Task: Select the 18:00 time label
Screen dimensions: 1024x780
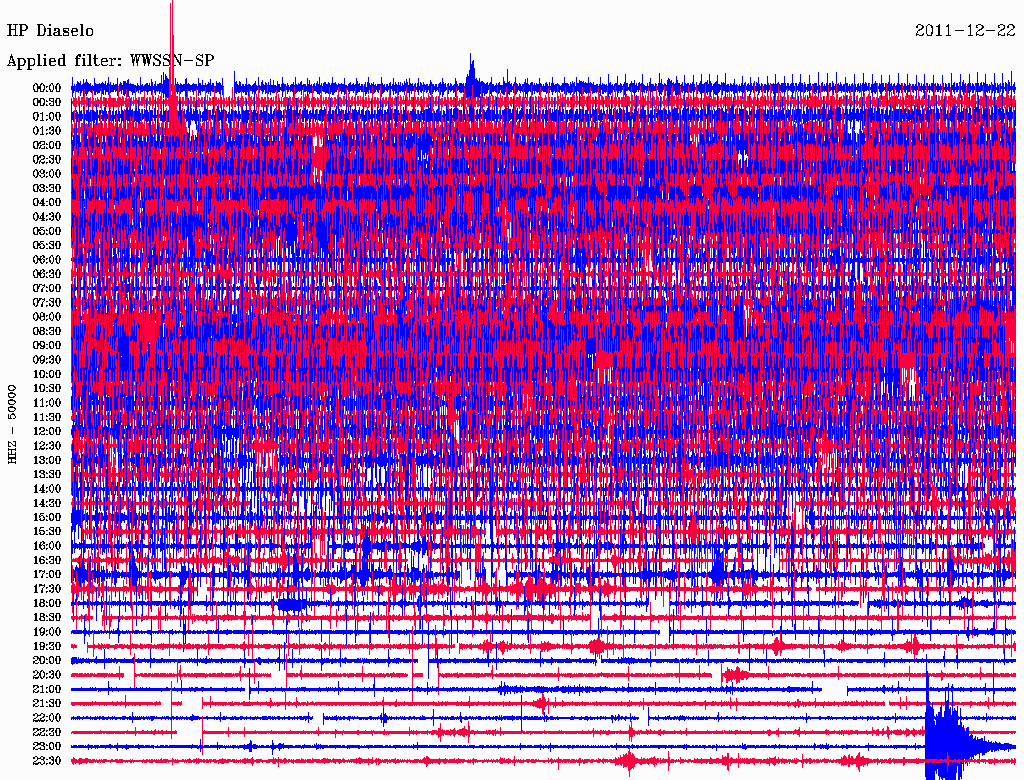Action: pos(47,603)
